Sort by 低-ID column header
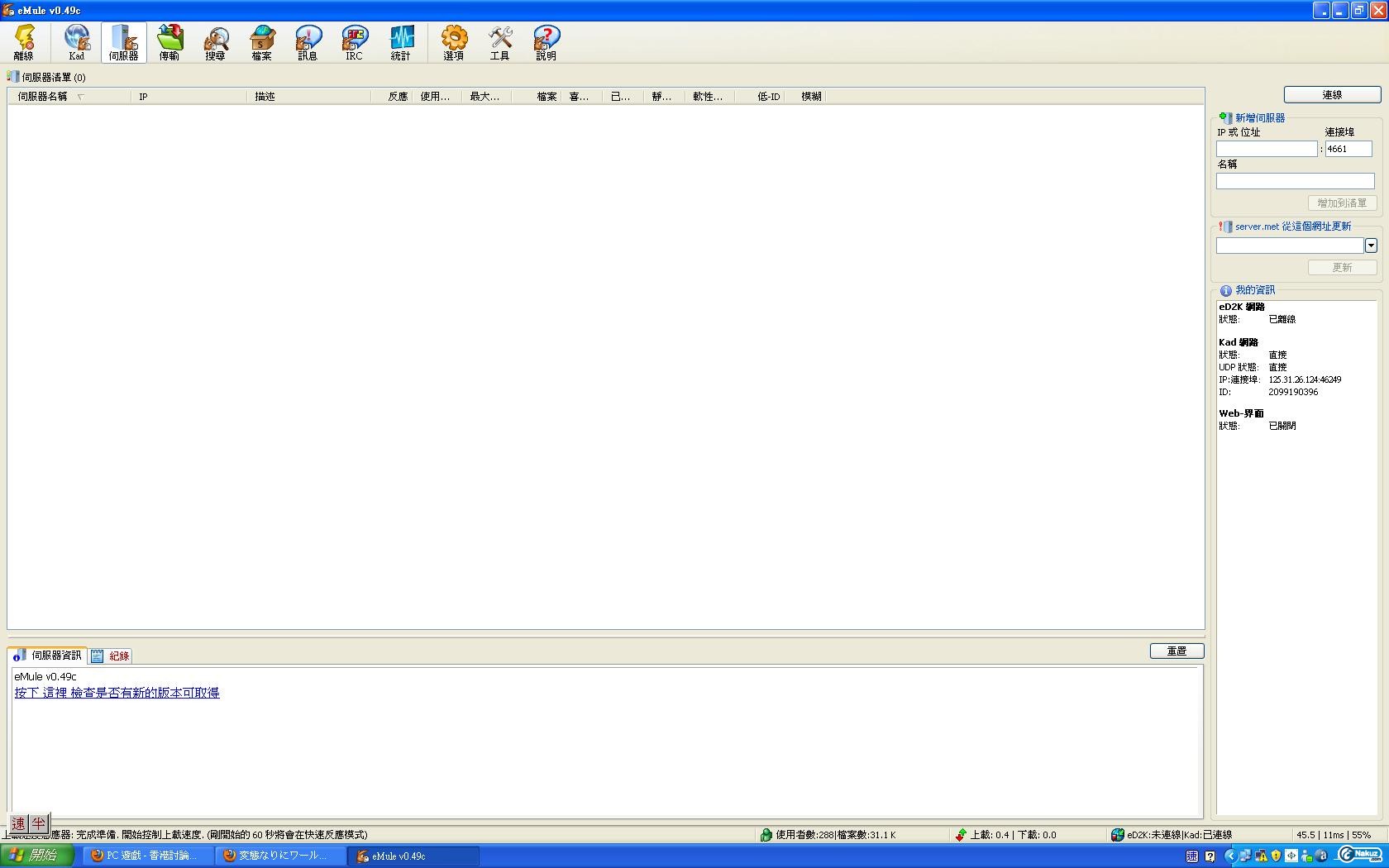1389x868 pixels. click(759, 97)
